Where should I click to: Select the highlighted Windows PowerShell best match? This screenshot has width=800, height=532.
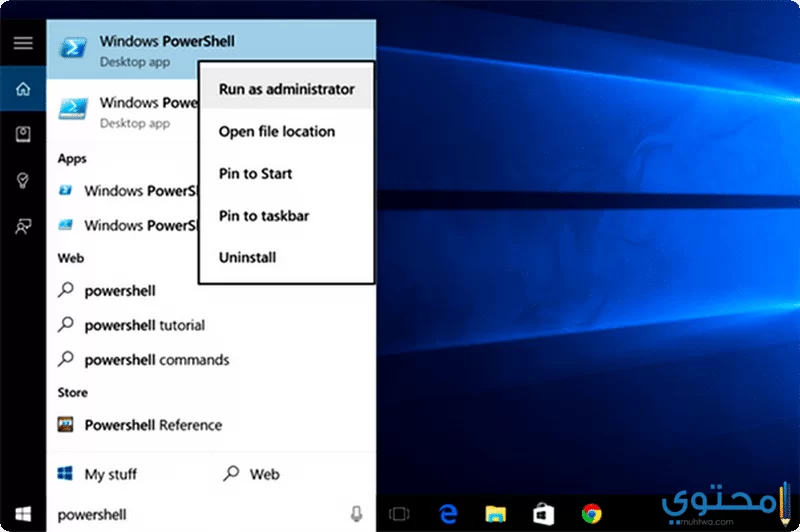tap(211, 49)
